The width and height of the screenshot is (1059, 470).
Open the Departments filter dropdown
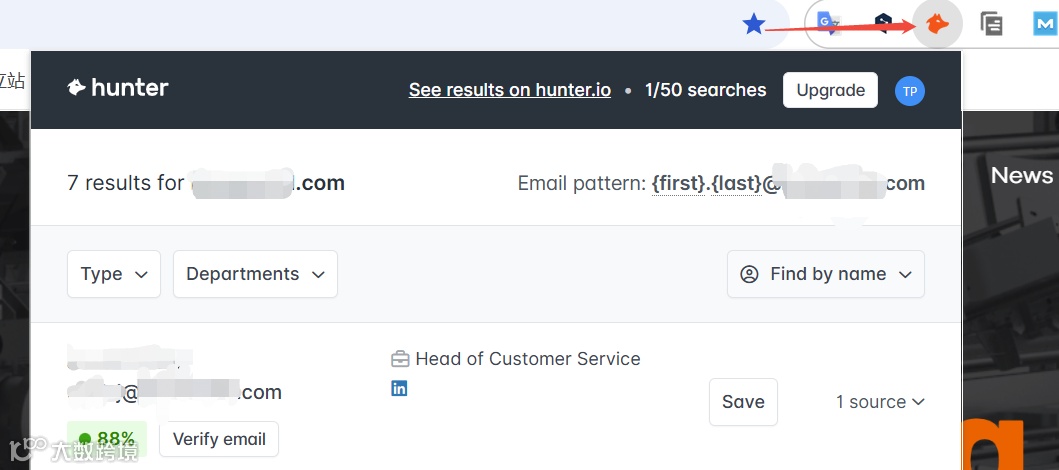click(x=255, y=274)
